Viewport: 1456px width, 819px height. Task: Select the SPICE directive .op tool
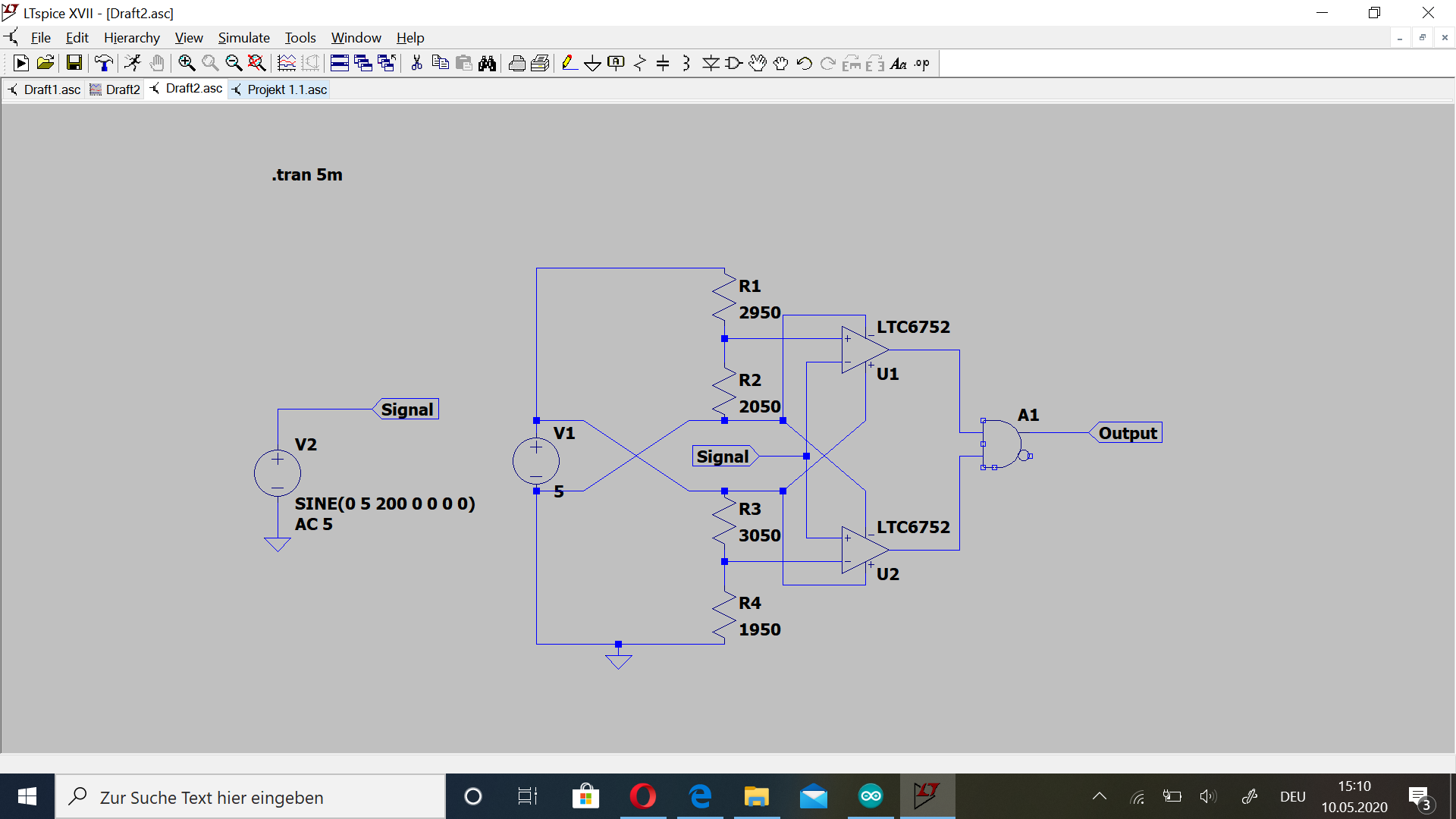[x=922, y=64]
